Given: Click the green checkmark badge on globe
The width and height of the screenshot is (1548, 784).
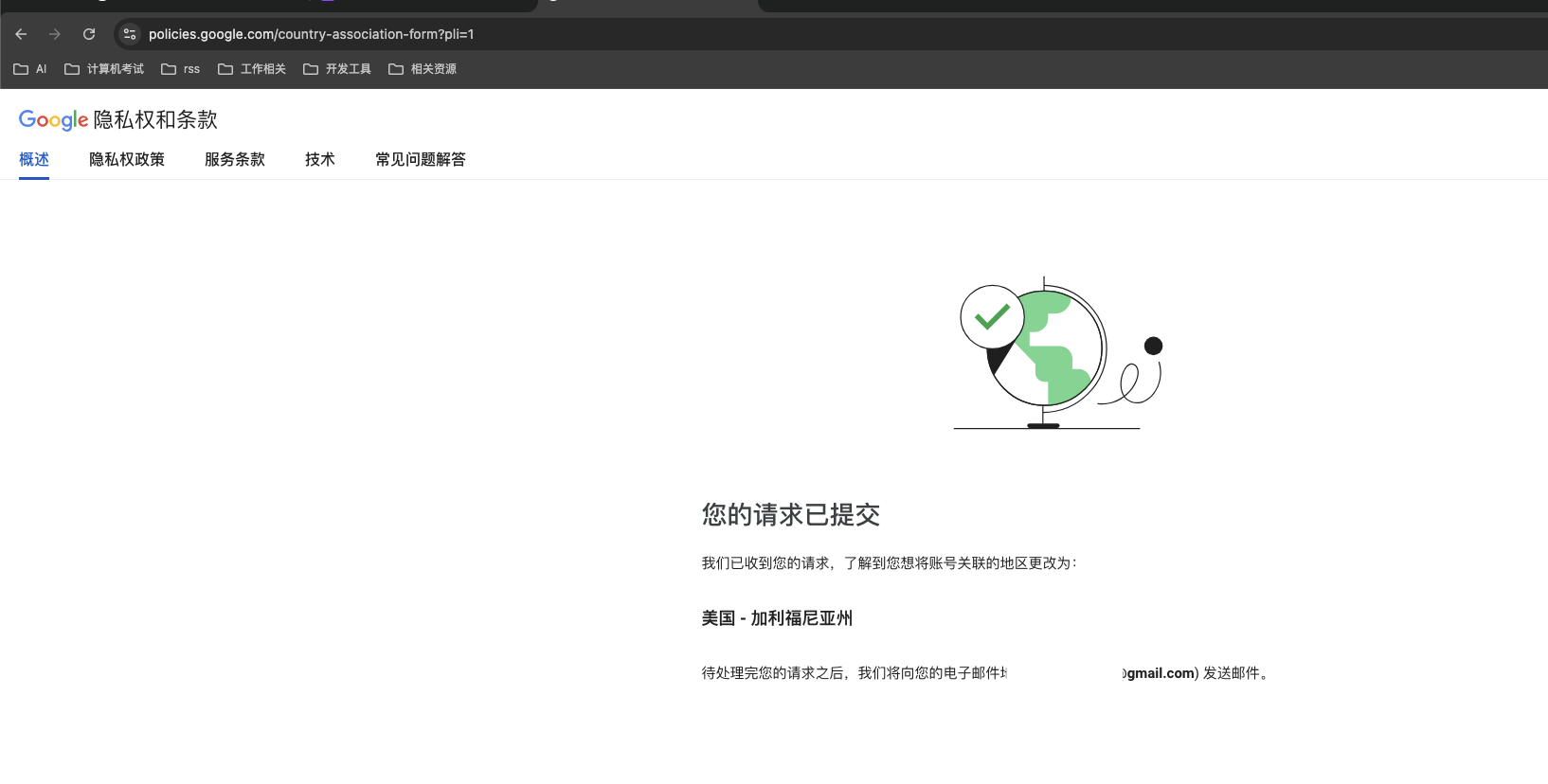Looking at the screenshot, I should pyautogui.click(x=992, y=316).
